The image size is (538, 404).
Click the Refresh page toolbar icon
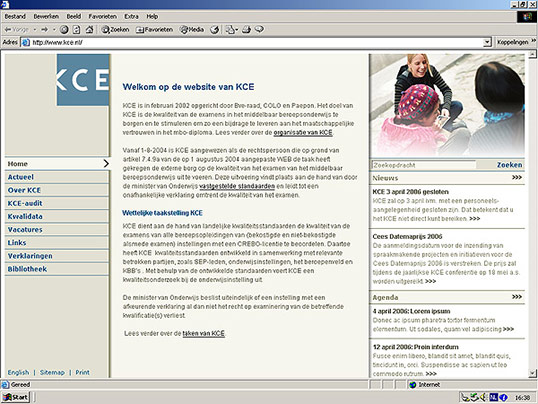click(77, 30)
